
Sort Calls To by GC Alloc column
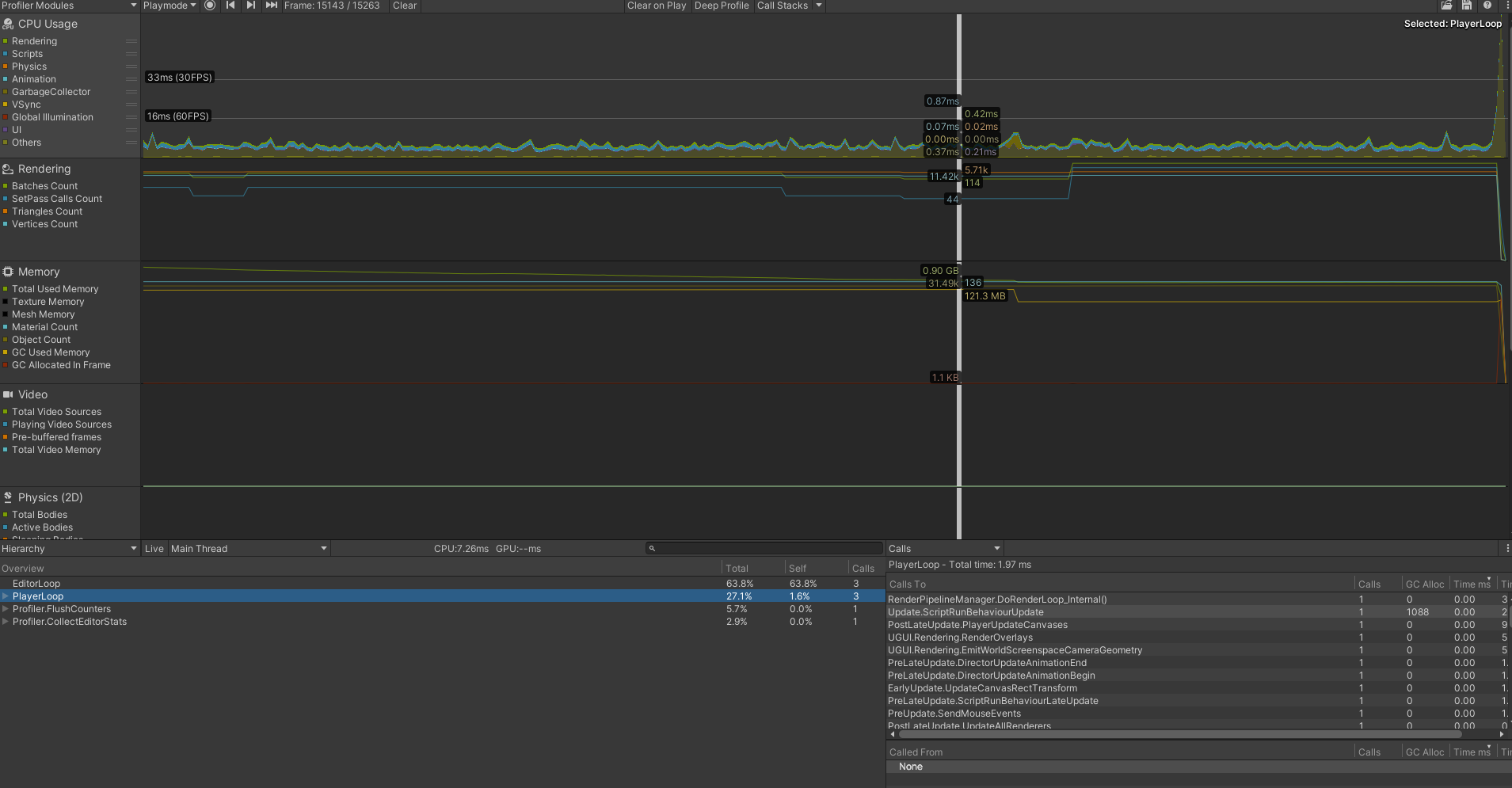[x=1425, y=584]
